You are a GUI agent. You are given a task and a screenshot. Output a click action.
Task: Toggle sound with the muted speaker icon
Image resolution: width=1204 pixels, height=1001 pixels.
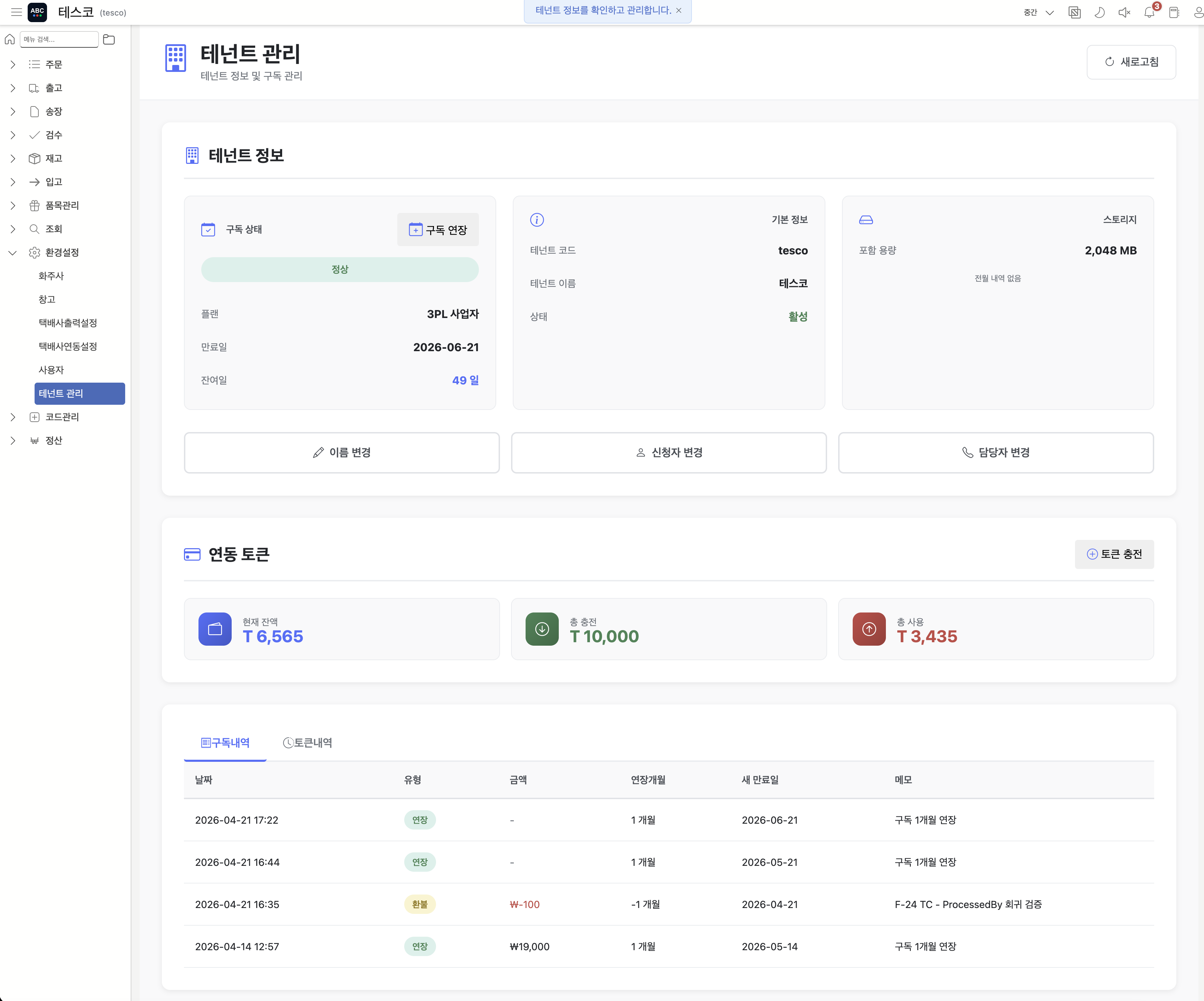[x=1124, y=12]
